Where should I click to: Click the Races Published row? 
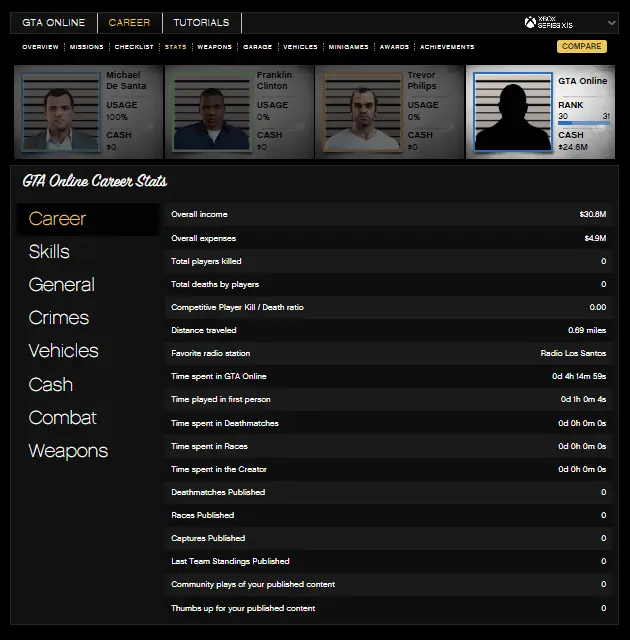click(x=389, y=515)
